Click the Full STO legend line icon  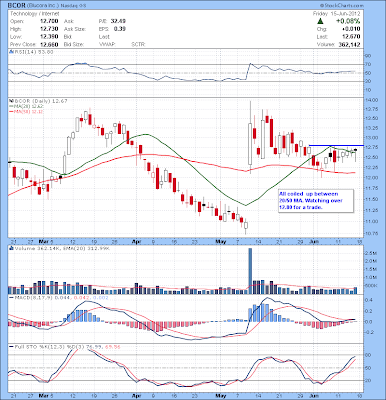(11, 347)
